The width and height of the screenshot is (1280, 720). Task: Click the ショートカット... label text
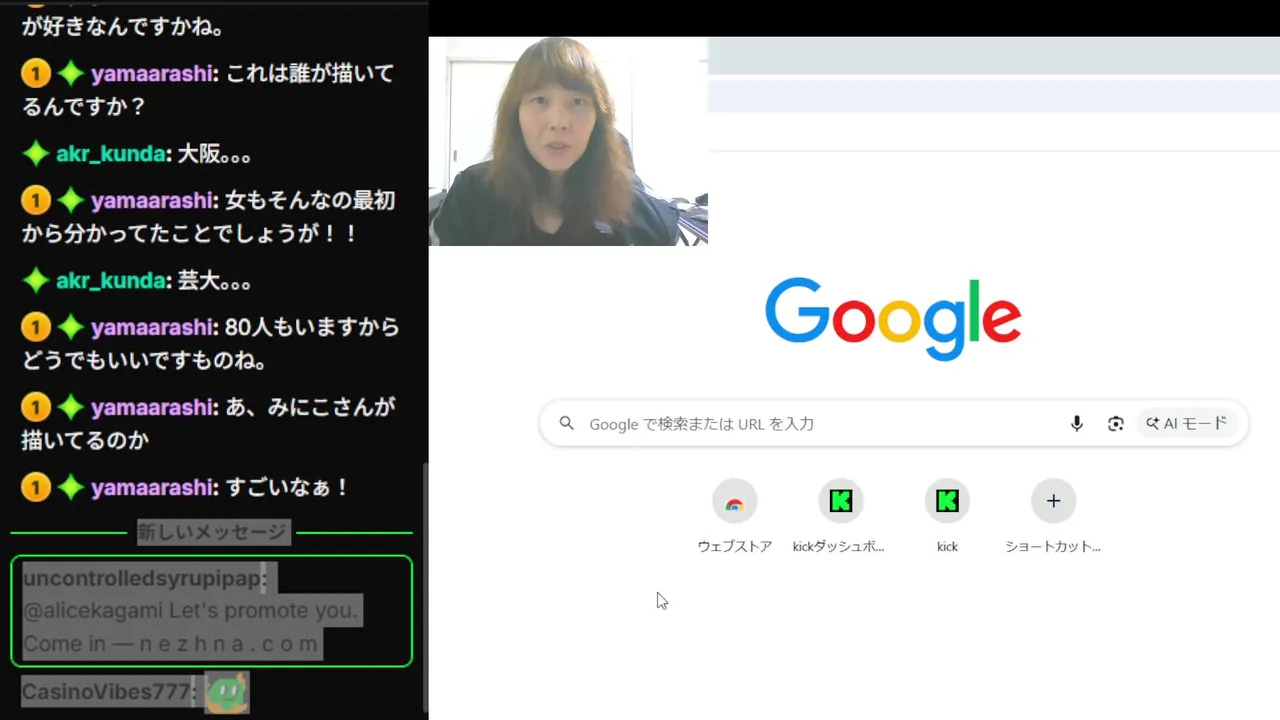1053,546
